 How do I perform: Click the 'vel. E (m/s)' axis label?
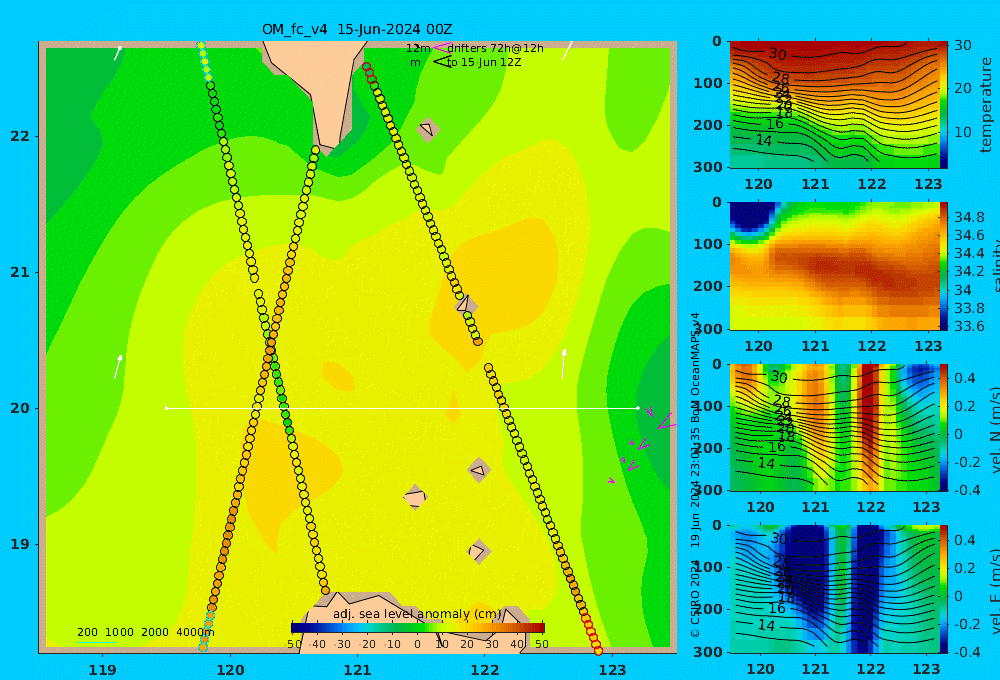(996, 591)
